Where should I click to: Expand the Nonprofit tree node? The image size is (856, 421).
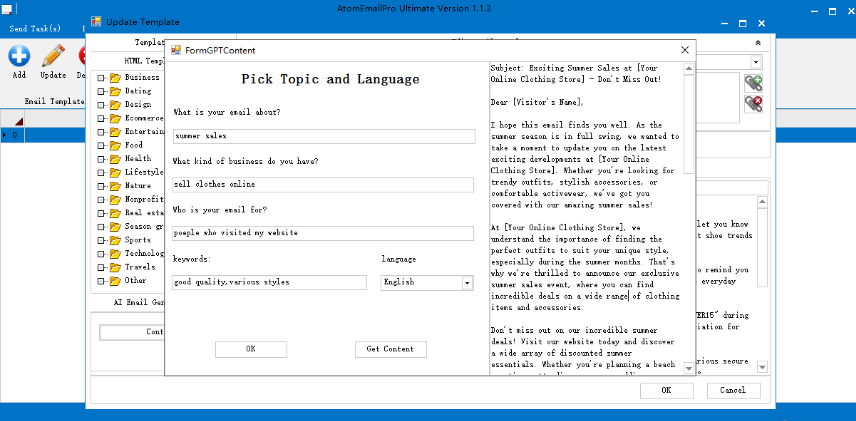pos(101,199)
